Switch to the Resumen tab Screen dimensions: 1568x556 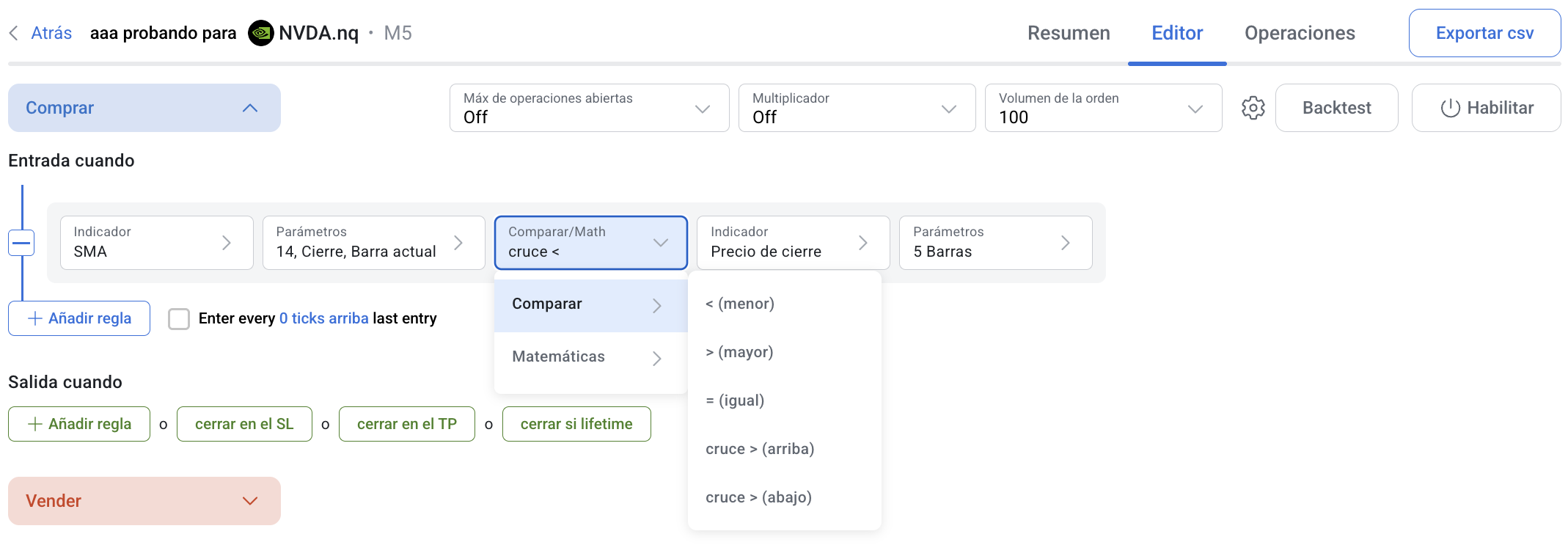coord(1069,33)
